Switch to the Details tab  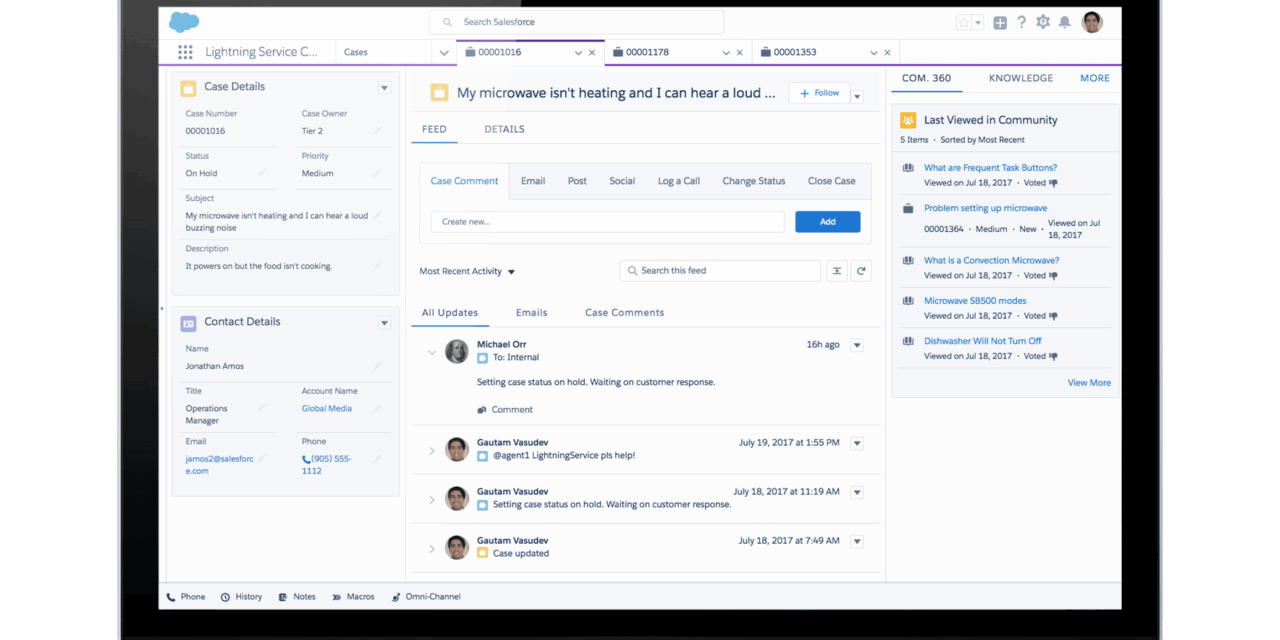(504, 129)
